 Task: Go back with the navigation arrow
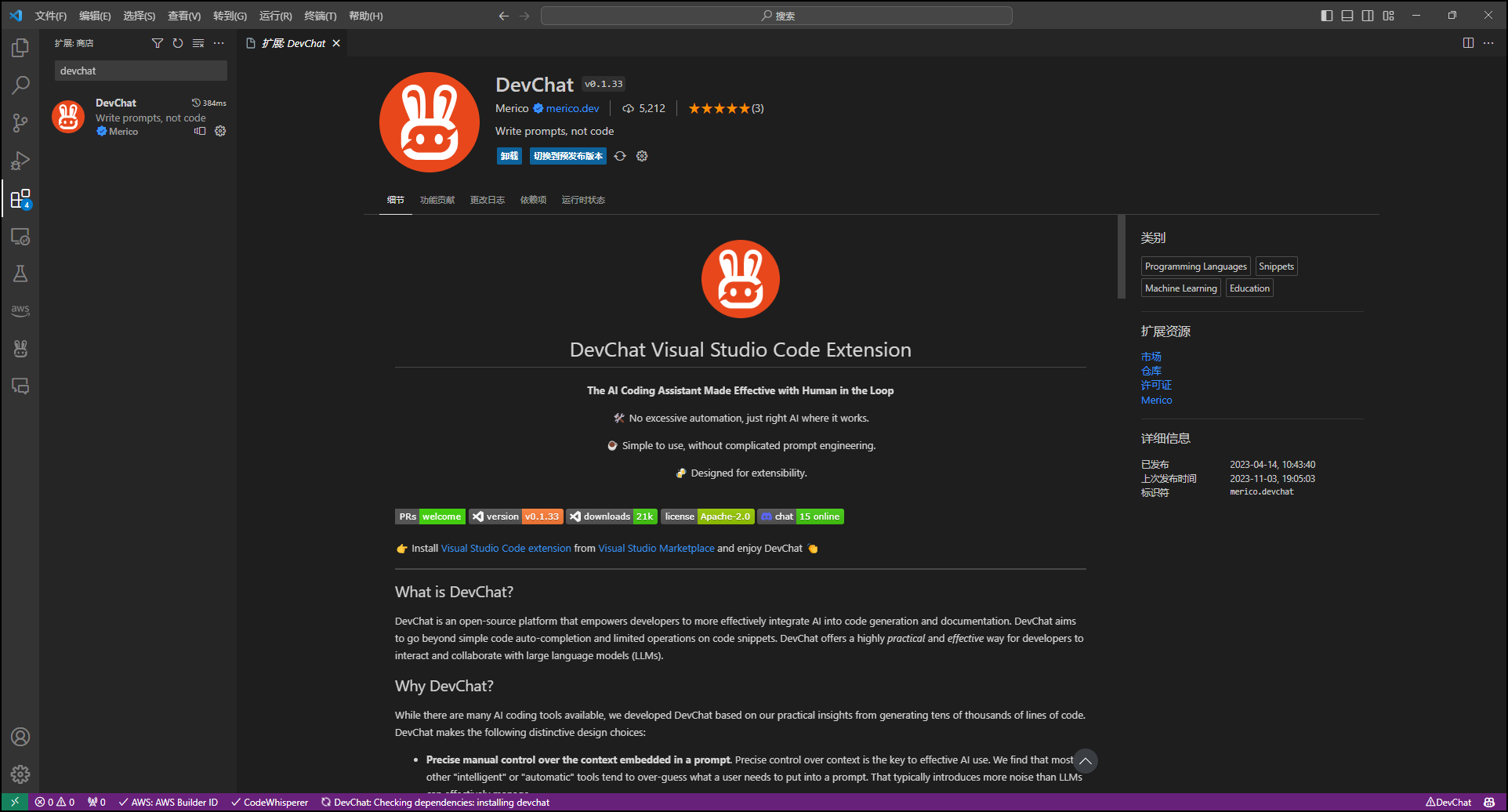tap(504, 16)
